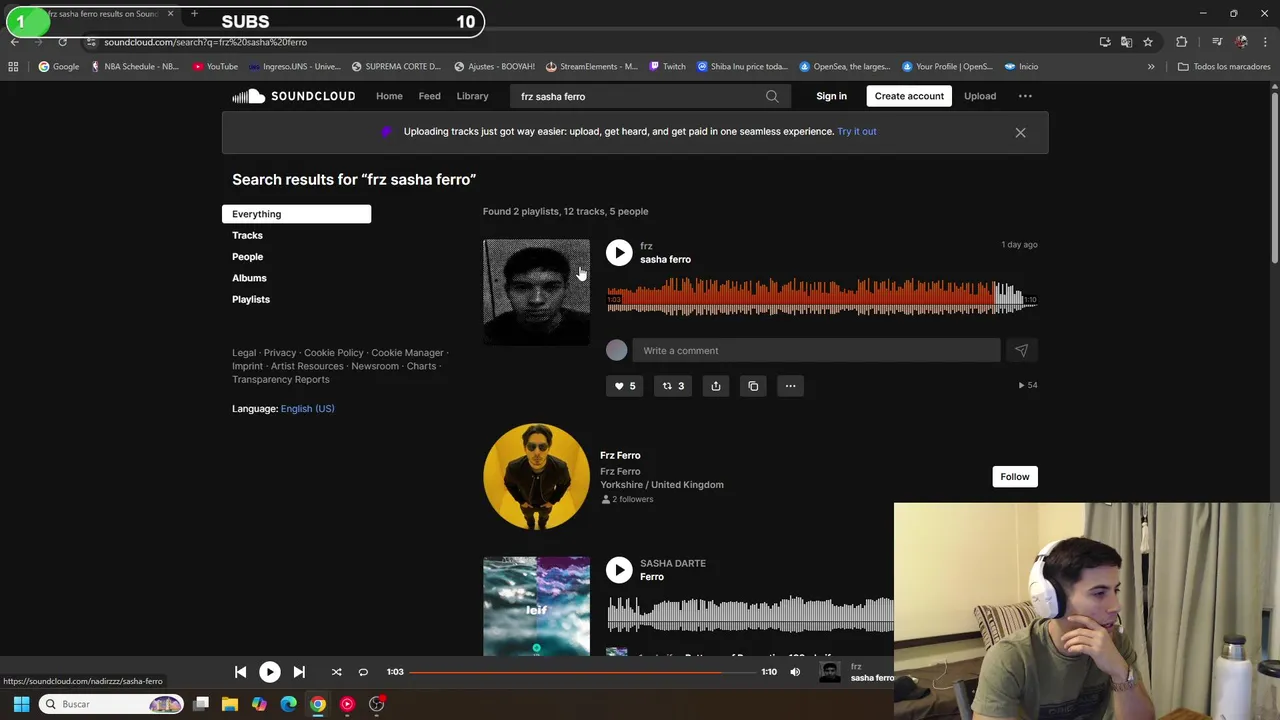Image resolution: width=1280 pixels, height=720 pixels.
Task: Open File Explorer from the taskbar
Action: (x=230, y=704)
